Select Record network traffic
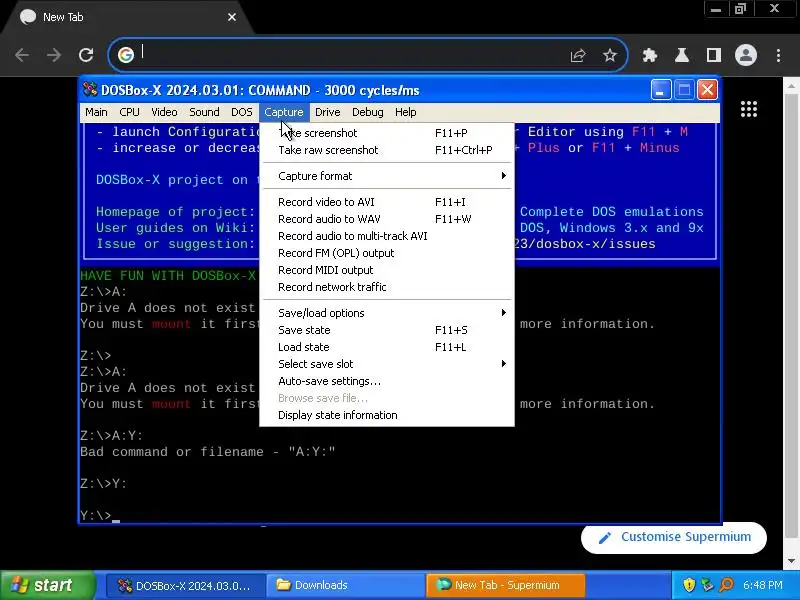This screenshot has width=800, height=600. coord(387,287)
